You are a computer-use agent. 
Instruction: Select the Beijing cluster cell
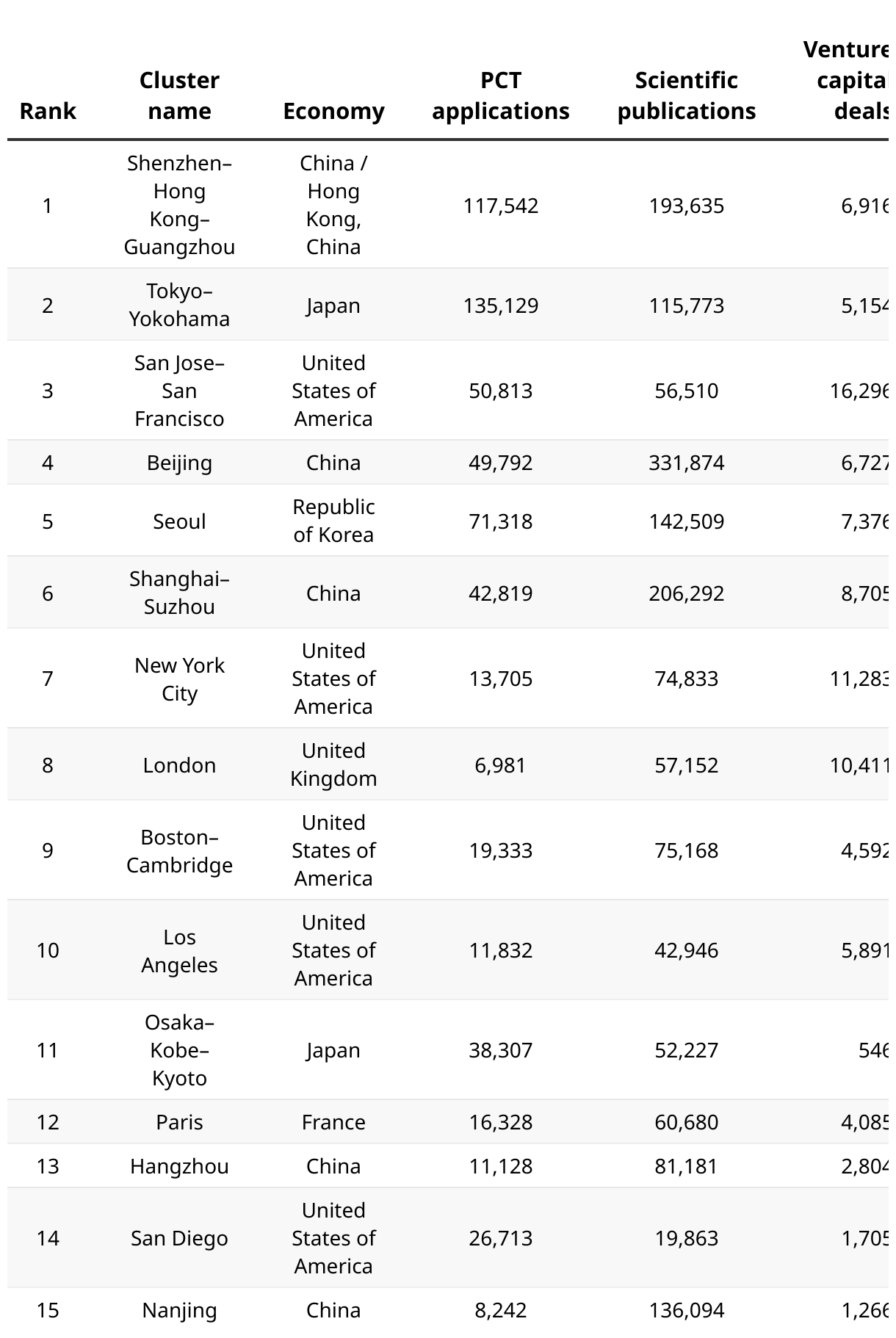point(179,463)
